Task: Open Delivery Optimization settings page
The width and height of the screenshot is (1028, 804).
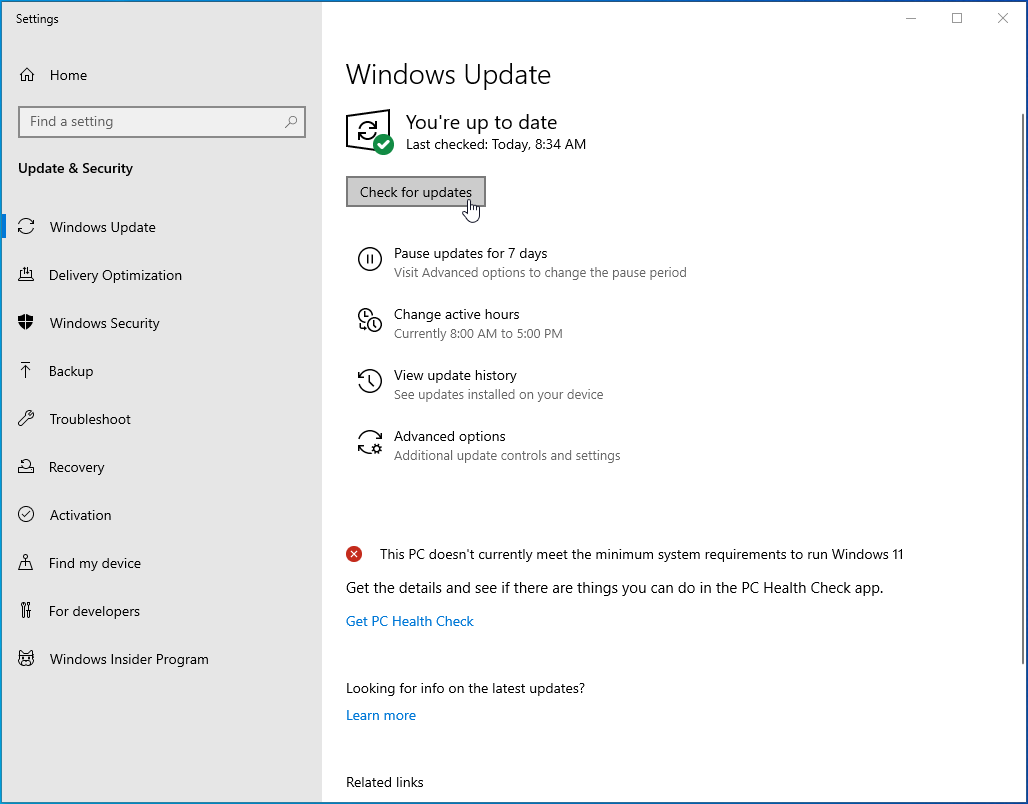Action: 115,275
